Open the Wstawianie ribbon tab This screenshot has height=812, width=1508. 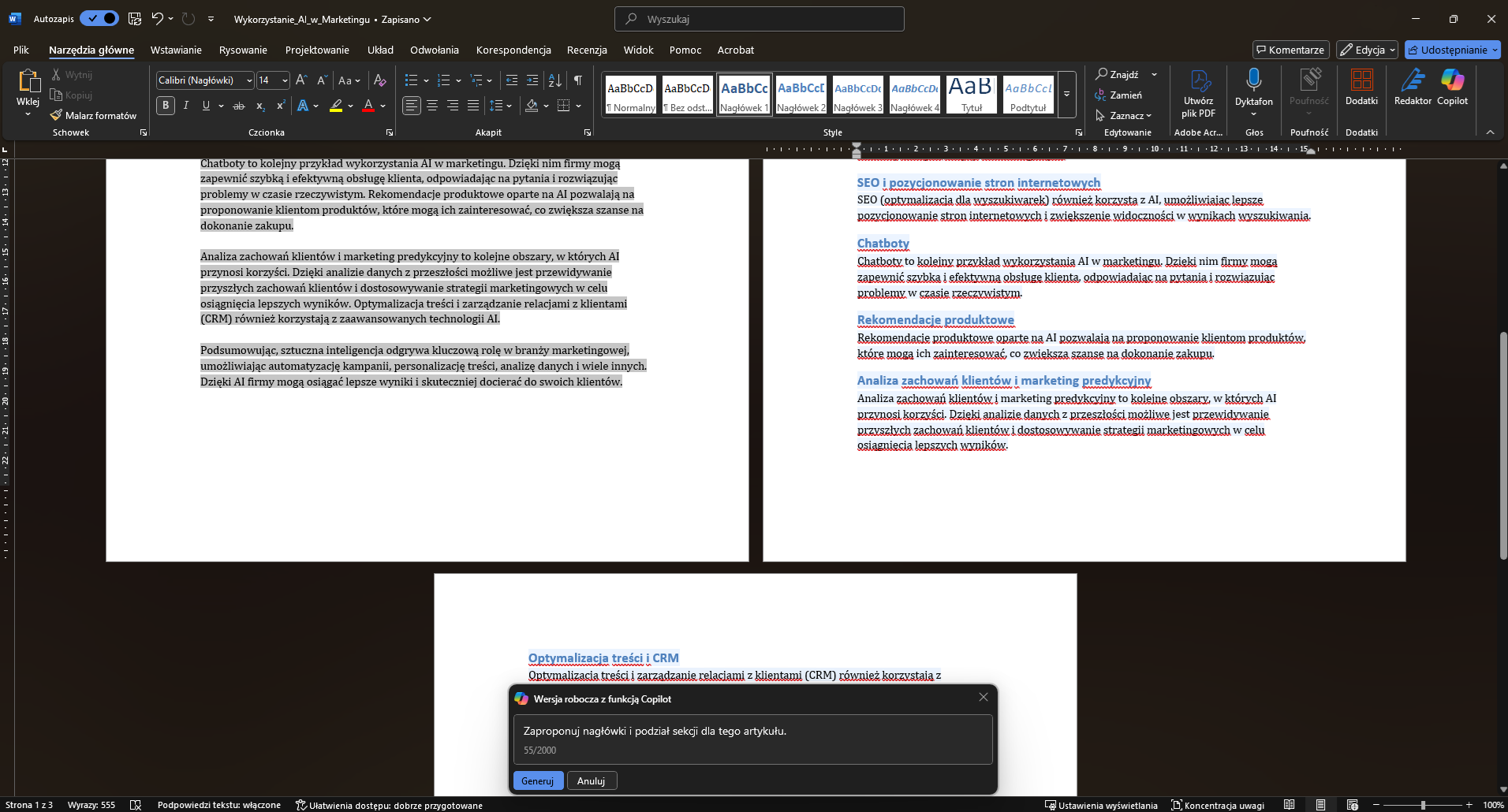coord(176,50)
